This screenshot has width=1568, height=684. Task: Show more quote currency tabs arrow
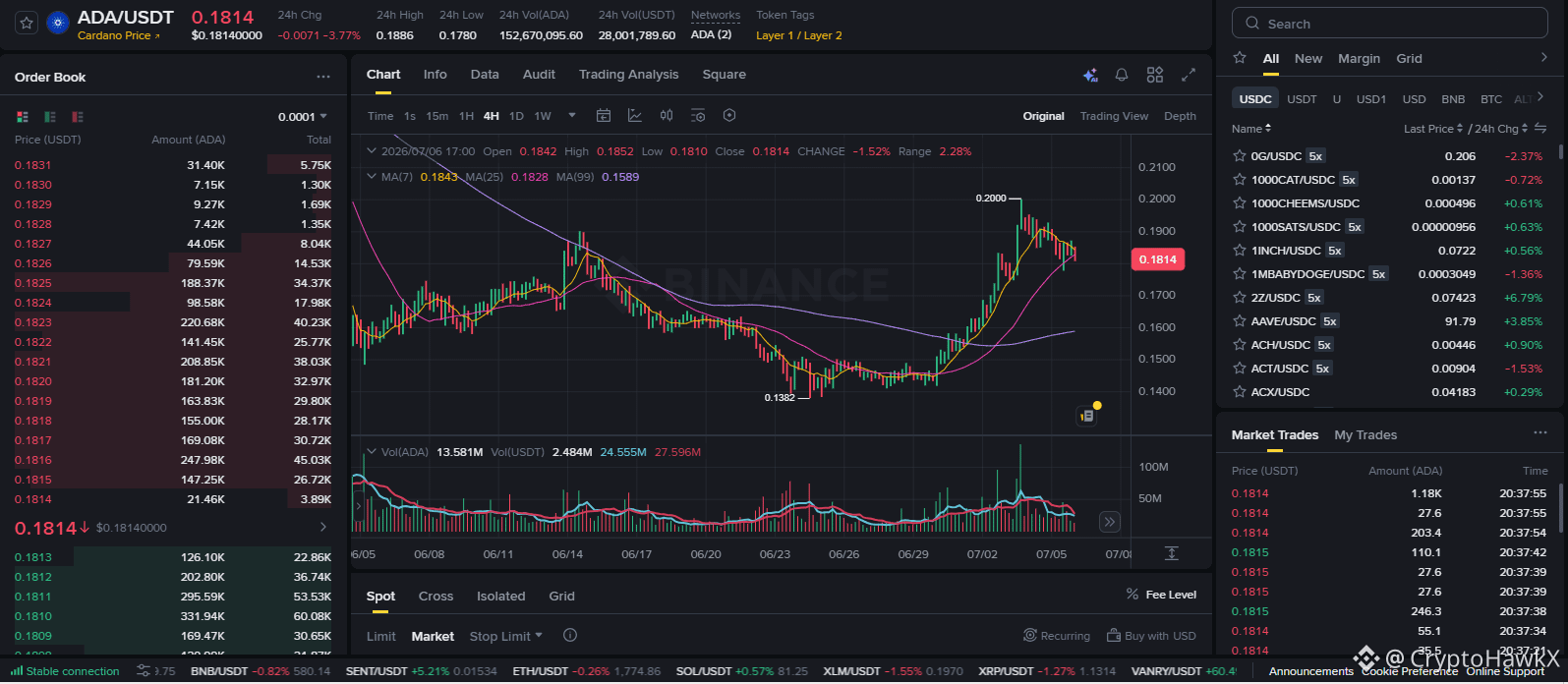pos(1539,97)
